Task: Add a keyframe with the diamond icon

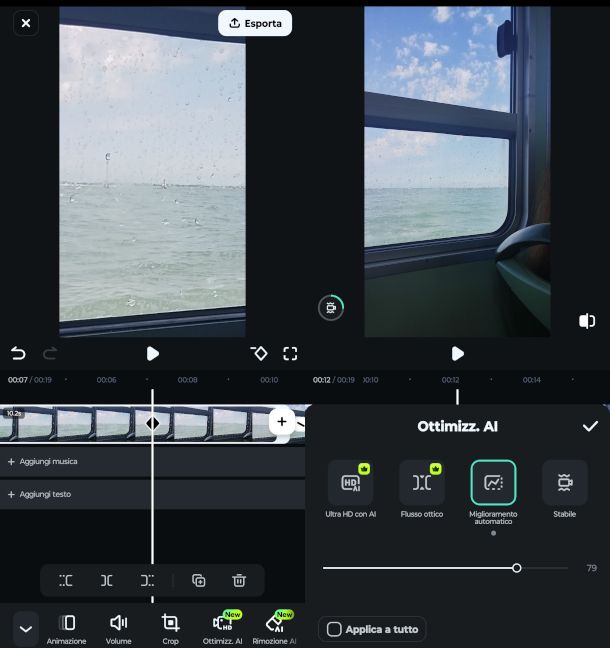Action: [260, 353]
